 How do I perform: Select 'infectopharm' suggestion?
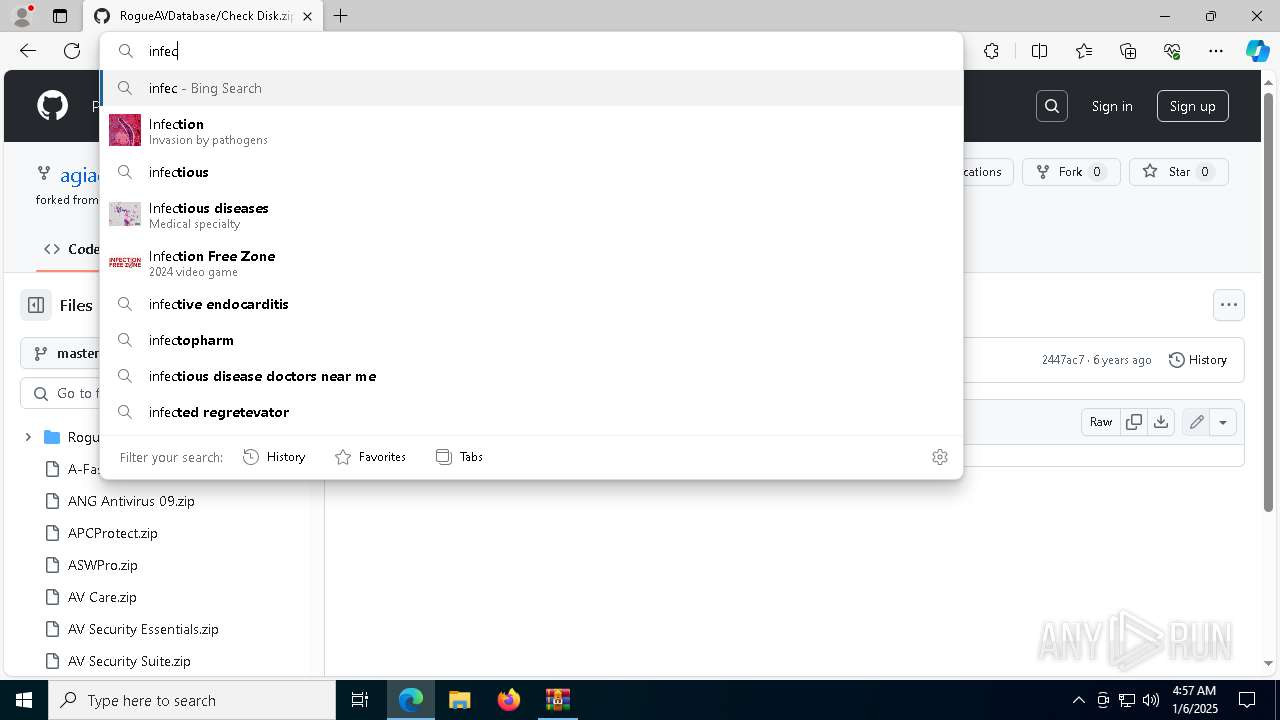pyautogui.click(x=531, y=340)
